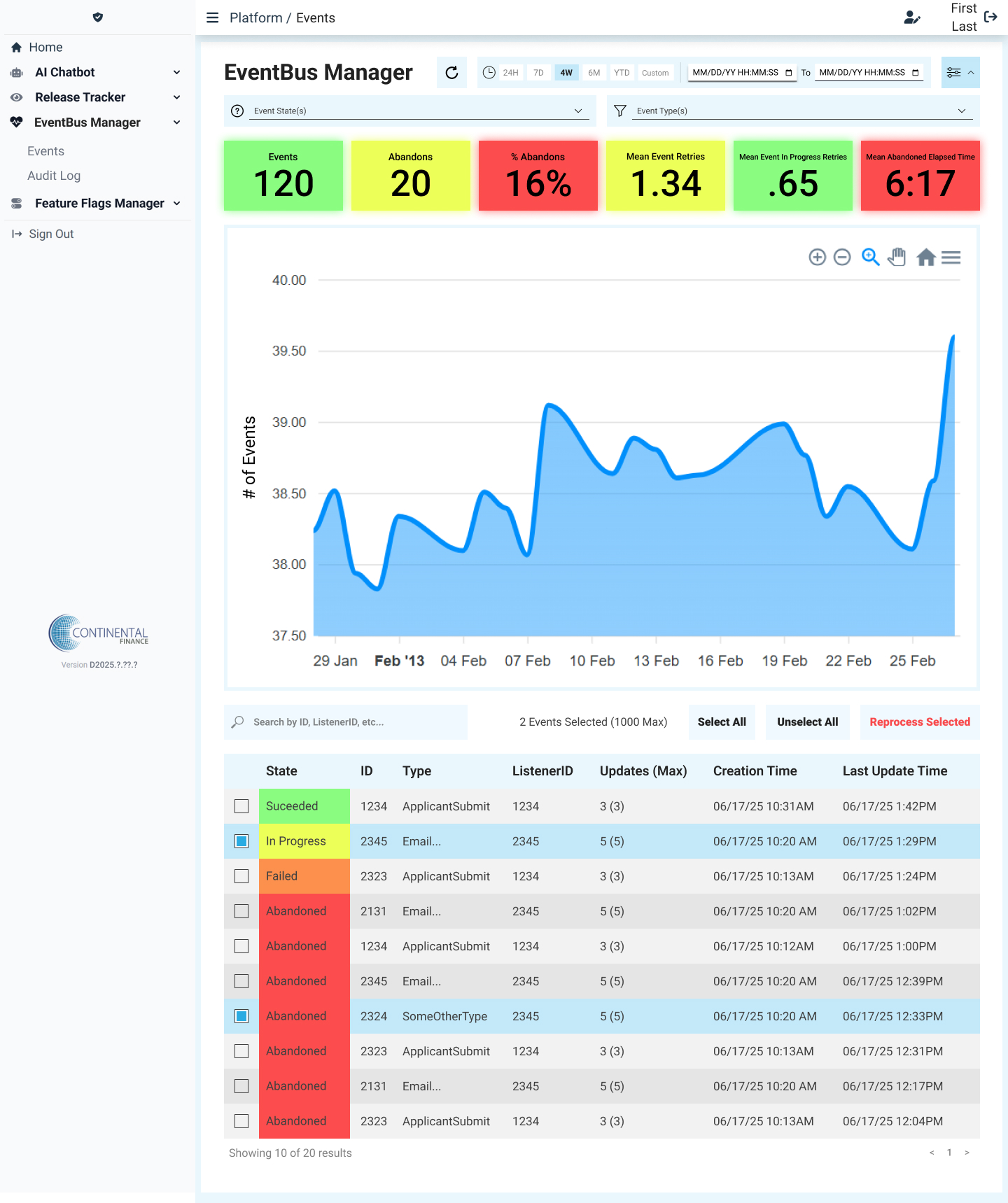The width and height of the screenshot is (1008, 1203).
Task: Click the refresh icon beside EventBus Manager
Action: (x=451, y=73)
